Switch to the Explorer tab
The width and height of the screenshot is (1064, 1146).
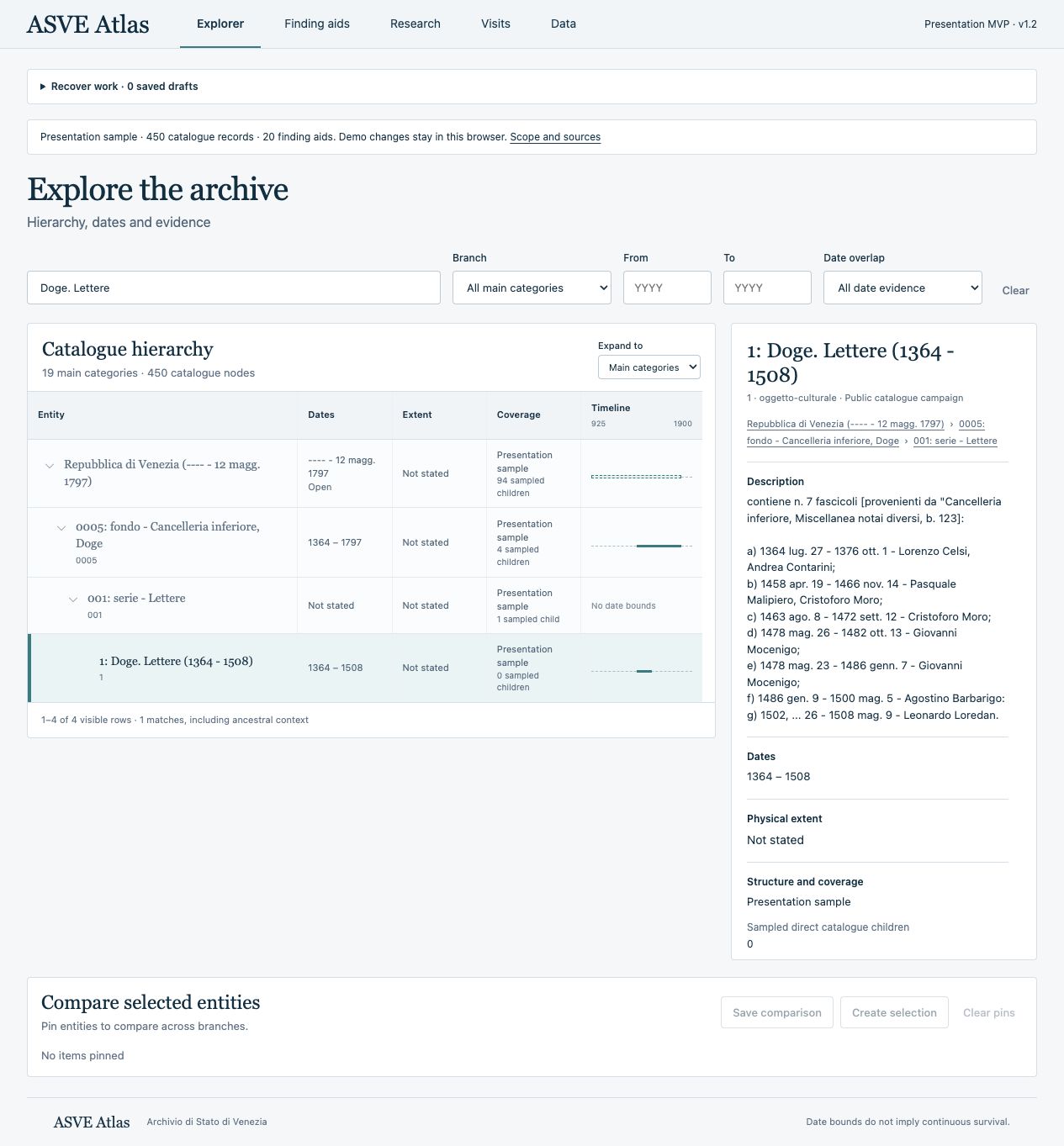220,24
